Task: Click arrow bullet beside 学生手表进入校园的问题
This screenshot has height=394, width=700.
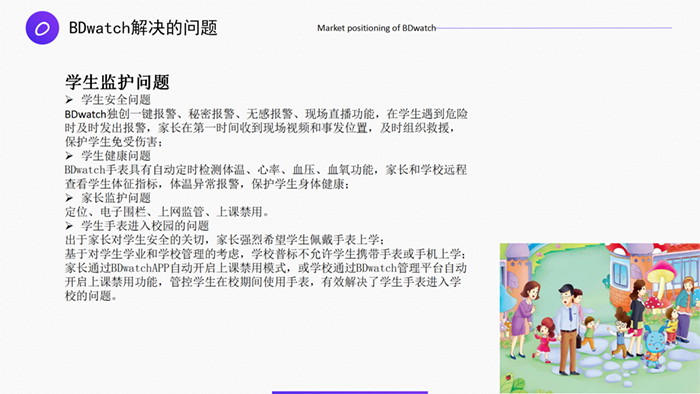Action: click(x=69, y=226)
